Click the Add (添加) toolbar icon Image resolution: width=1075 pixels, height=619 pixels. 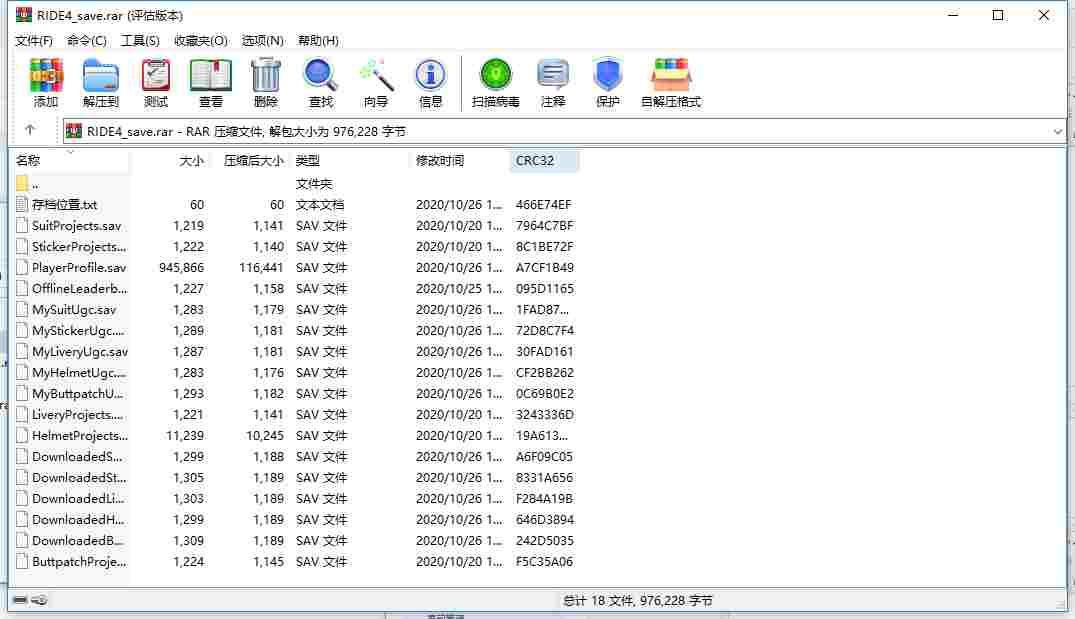[x=46, y=82]
